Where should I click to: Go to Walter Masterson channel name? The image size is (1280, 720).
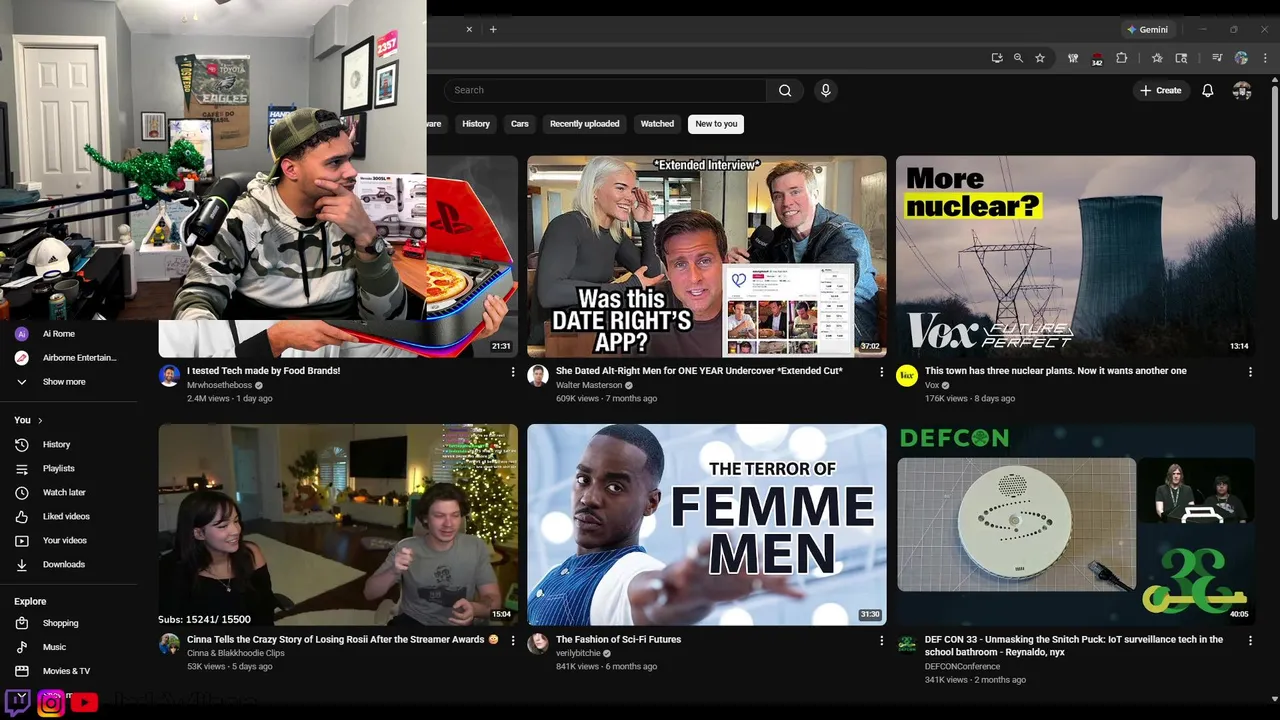coord(590,385)
